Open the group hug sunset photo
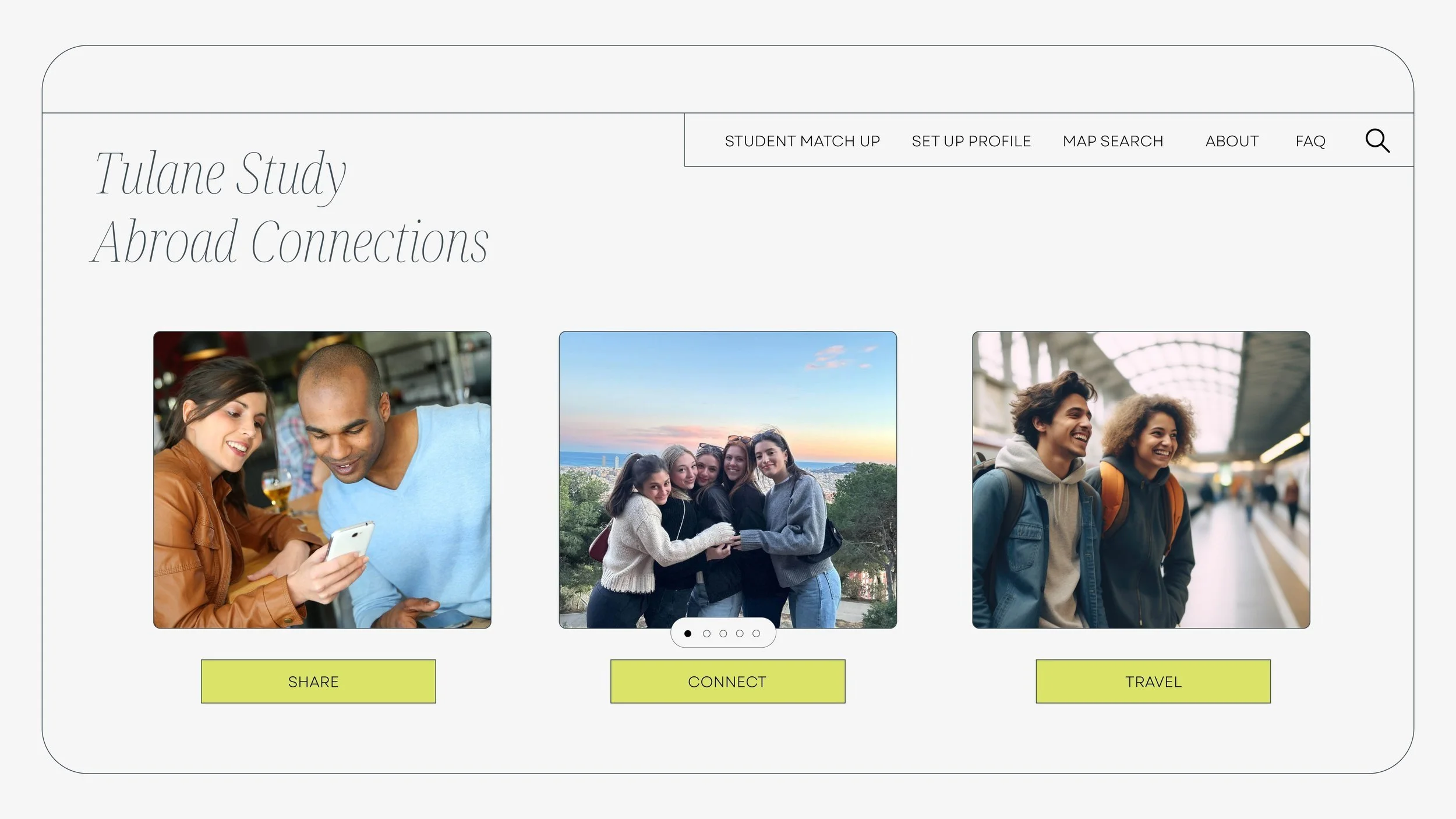 (727, 480)
